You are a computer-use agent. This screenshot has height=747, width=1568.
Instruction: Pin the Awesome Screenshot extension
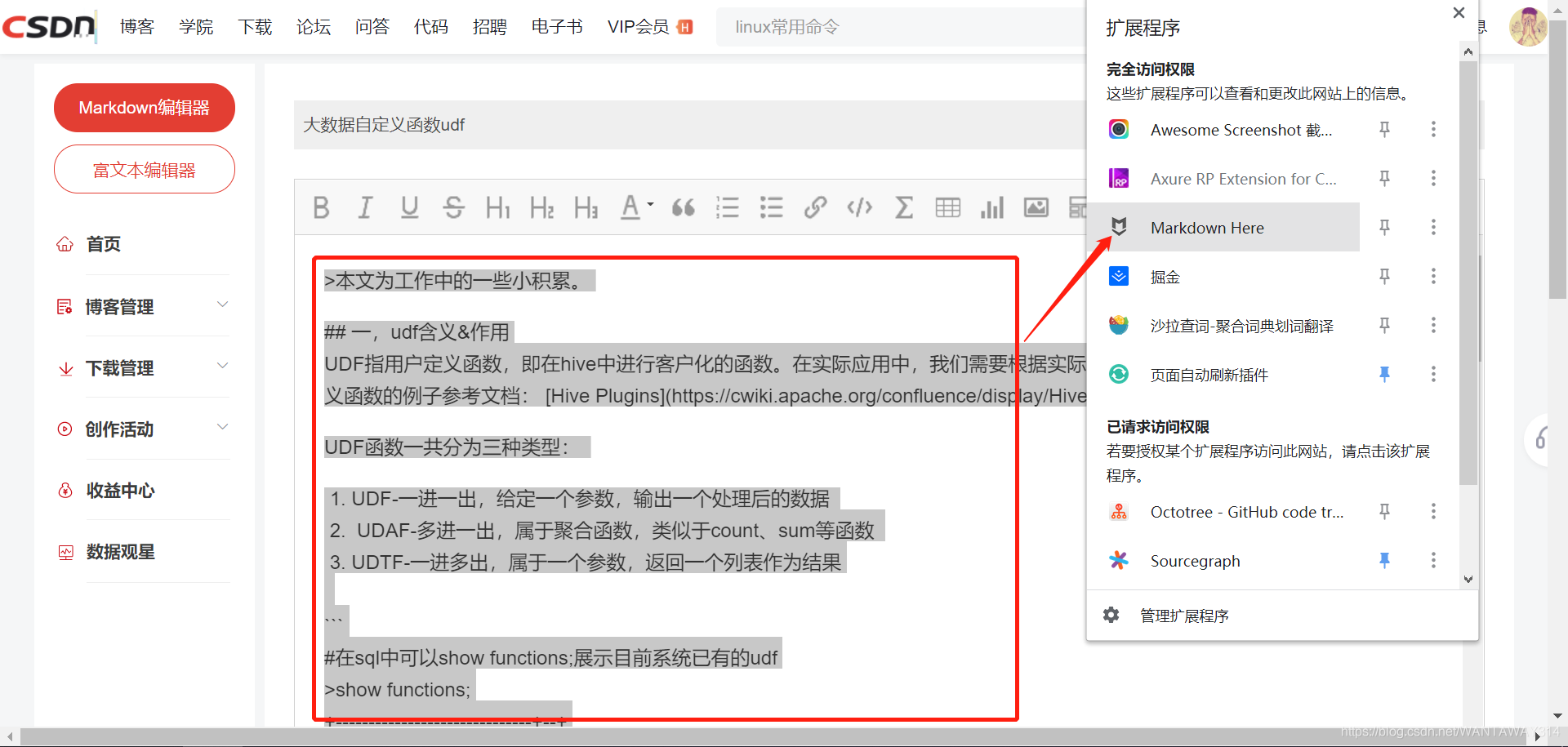pyautogui.click(x=1384, y=129)
